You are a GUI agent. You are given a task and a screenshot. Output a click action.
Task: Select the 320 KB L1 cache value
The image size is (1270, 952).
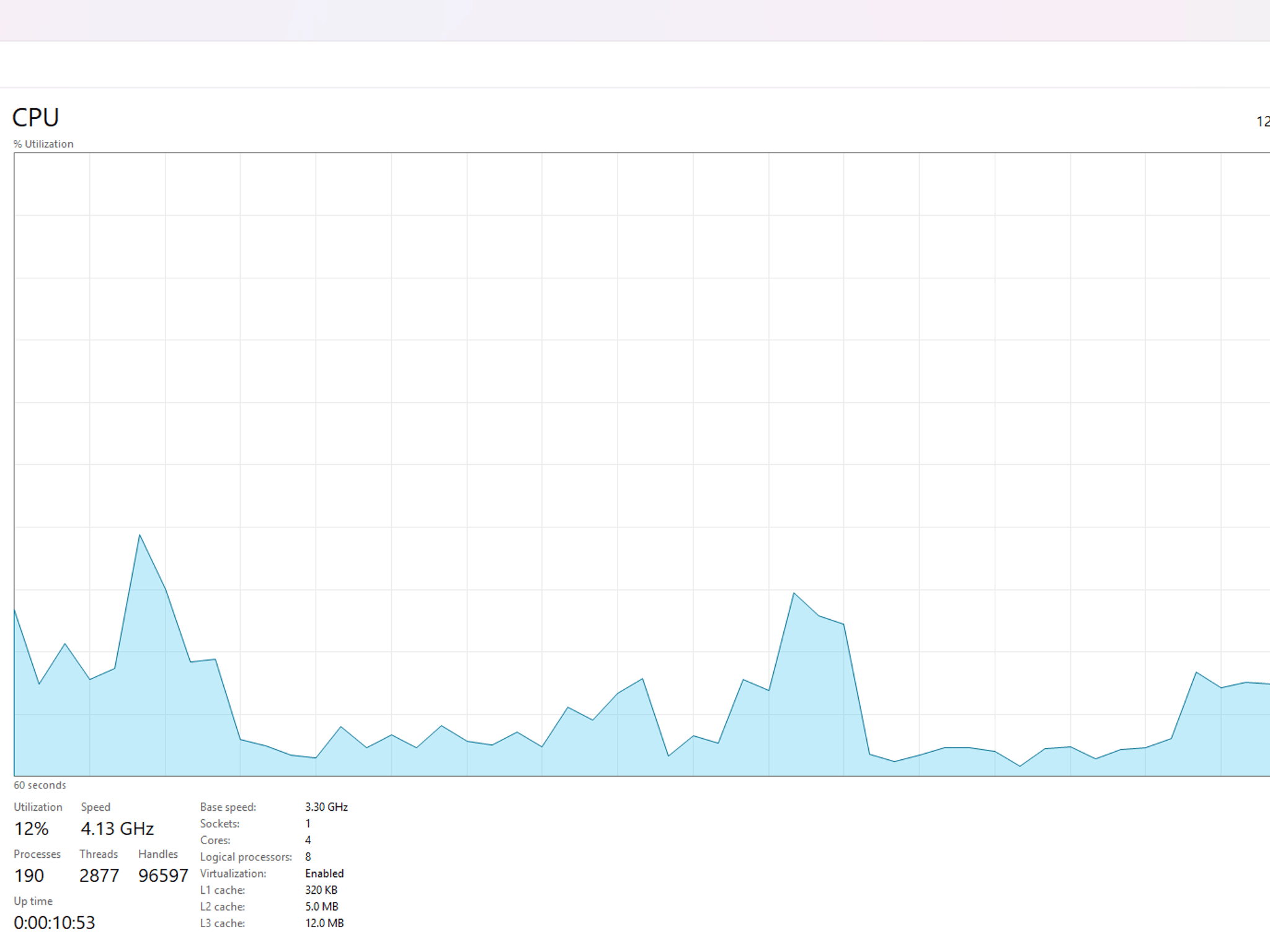coord(321,890)
